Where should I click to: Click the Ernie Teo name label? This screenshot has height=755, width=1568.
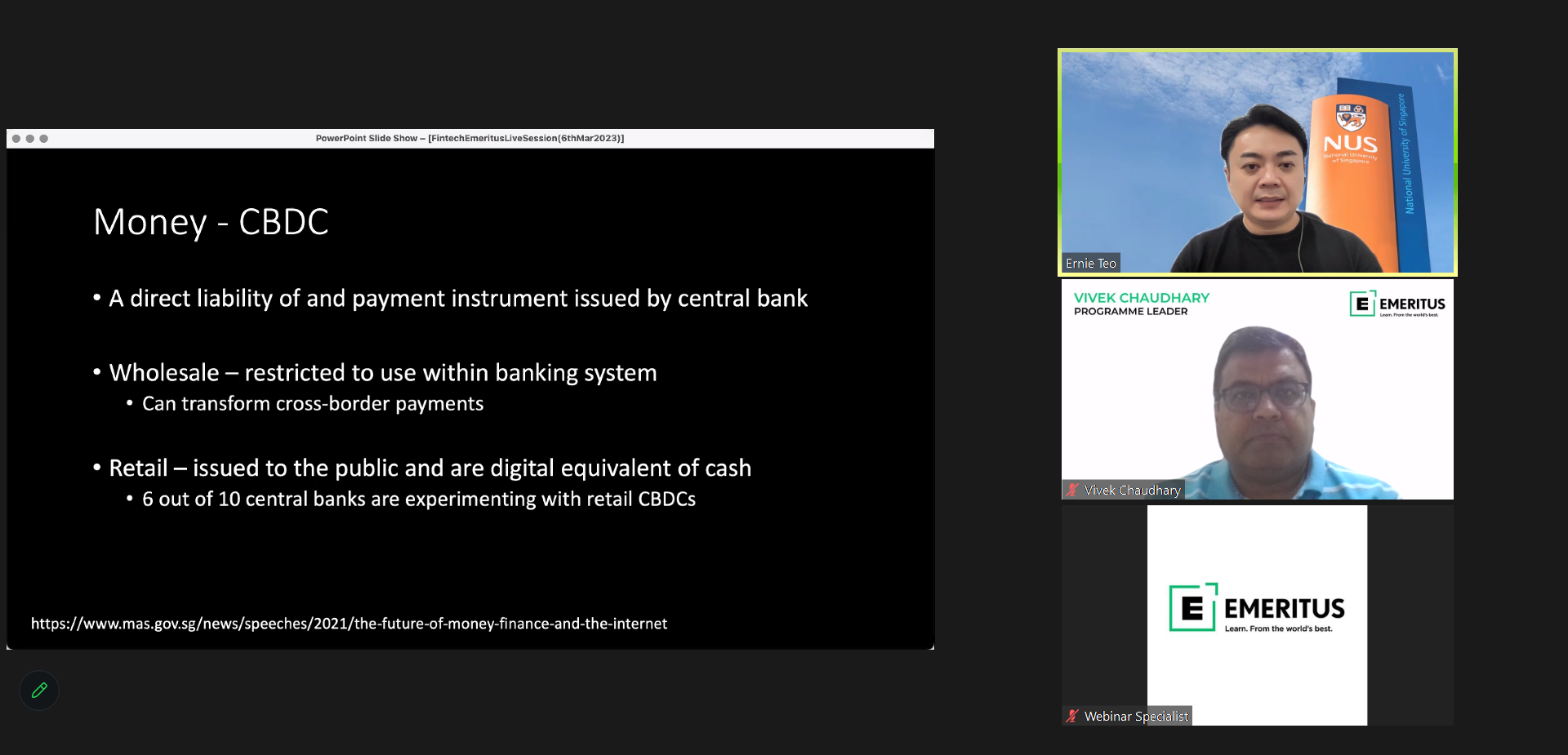point(1090,263)
